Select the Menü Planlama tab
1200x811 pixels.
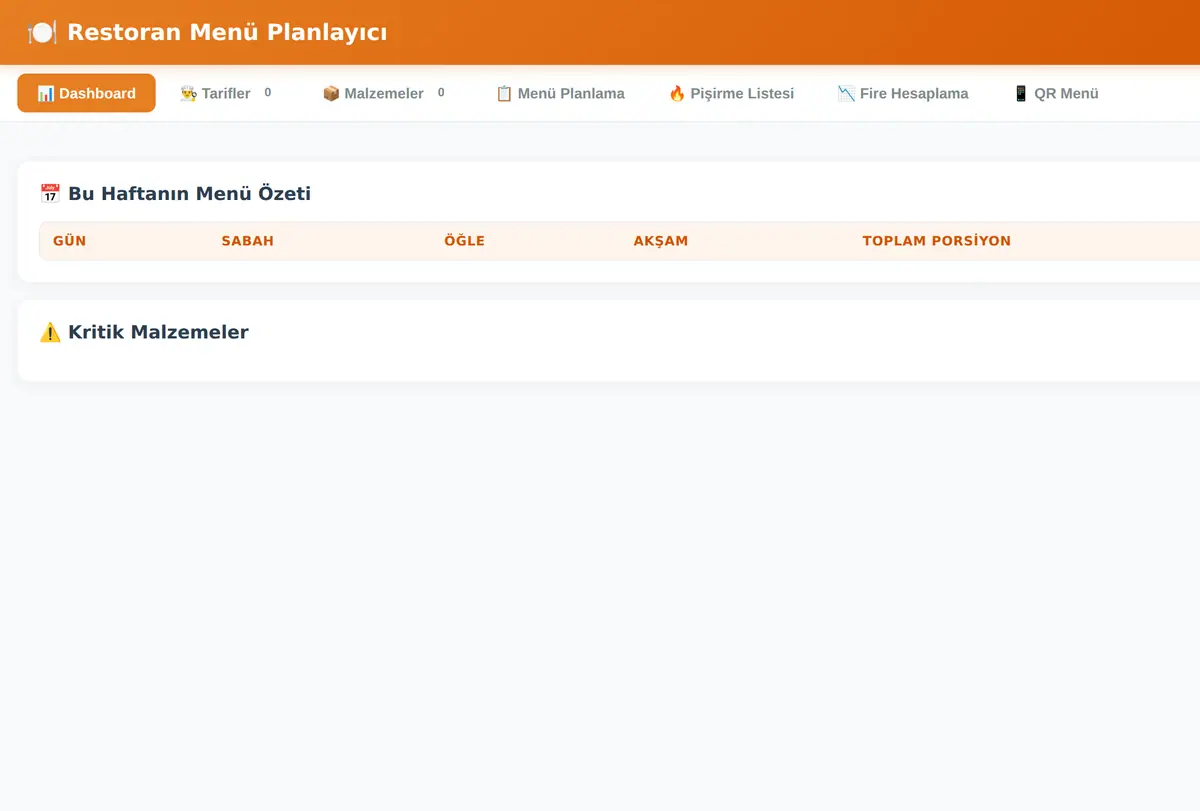point(560,93)
